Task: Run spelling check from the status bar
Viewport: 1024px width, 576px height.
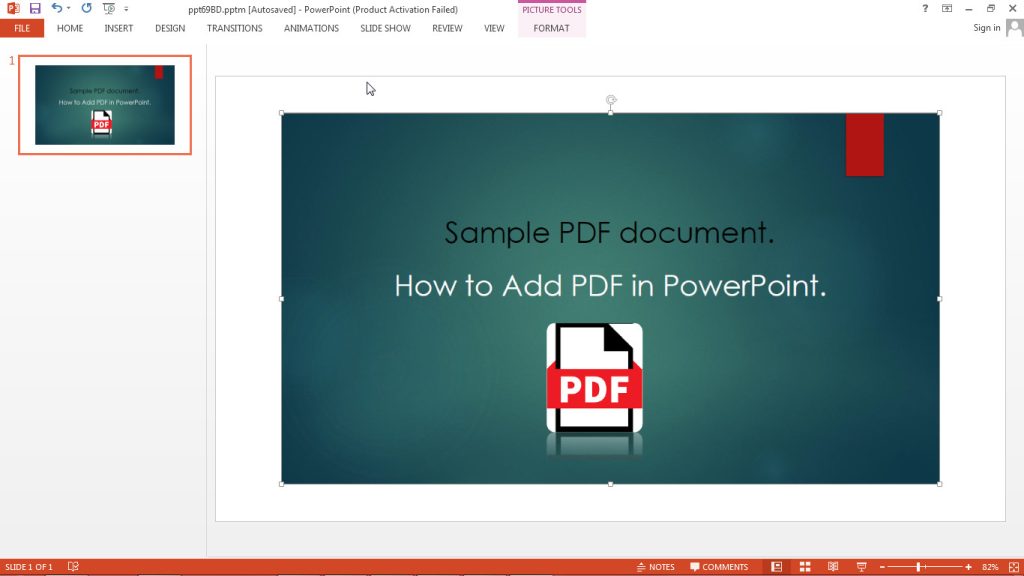Action: 71,566
